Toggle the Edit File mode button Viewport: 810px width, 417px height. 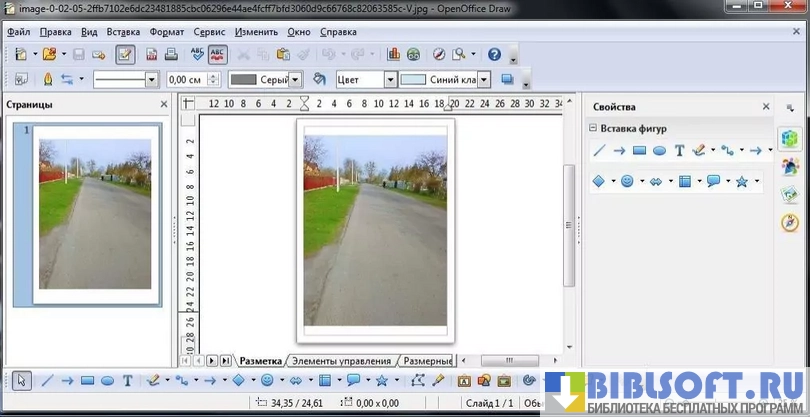pos(126,54)
